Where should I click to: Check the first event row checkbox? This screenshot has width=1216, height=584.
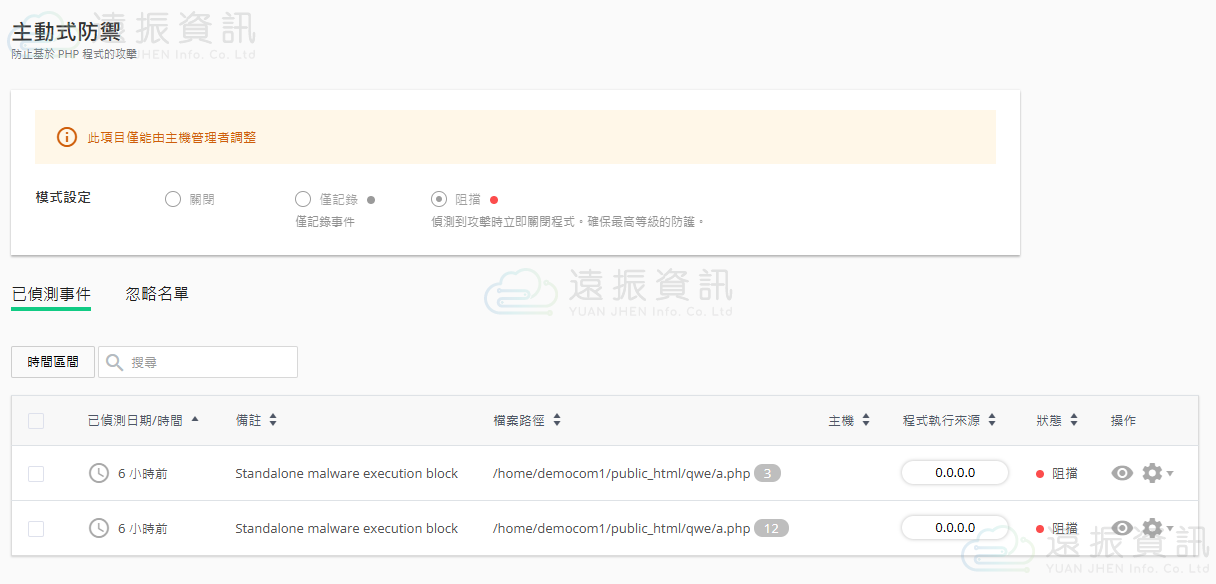[36, 474]
